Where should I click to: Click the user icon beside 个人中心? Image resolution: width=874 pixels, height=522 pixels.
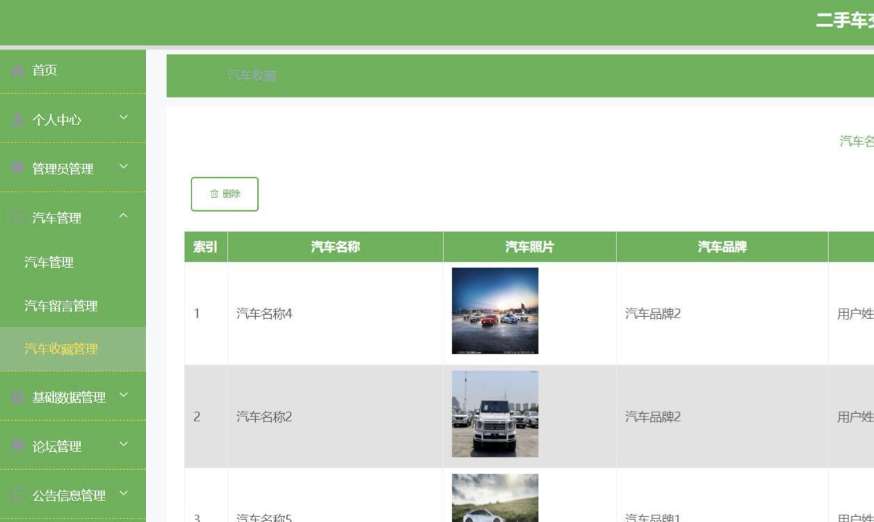18,120
